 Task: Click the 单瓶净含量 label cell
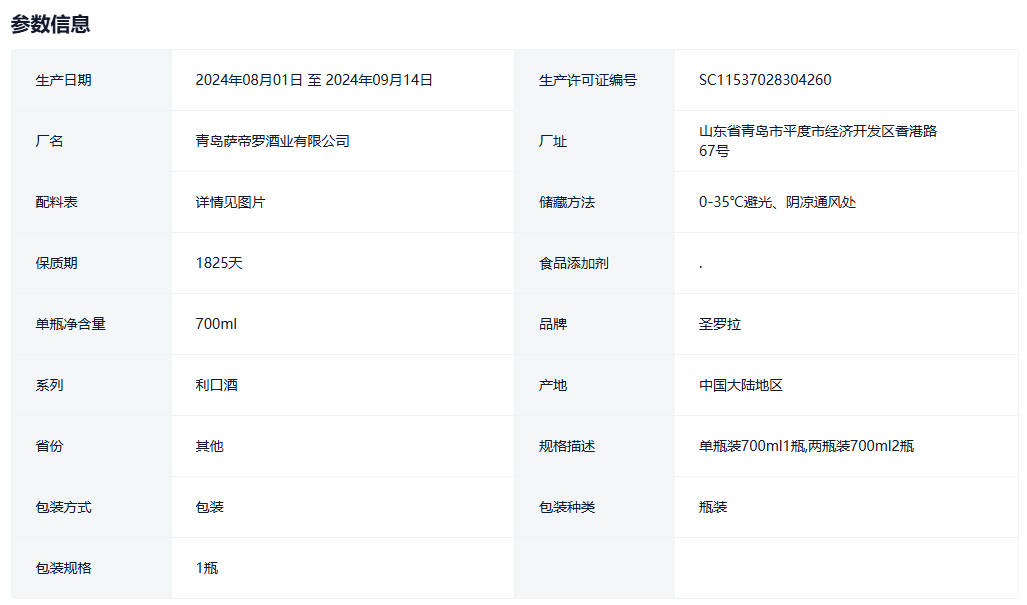pos(70,324)
